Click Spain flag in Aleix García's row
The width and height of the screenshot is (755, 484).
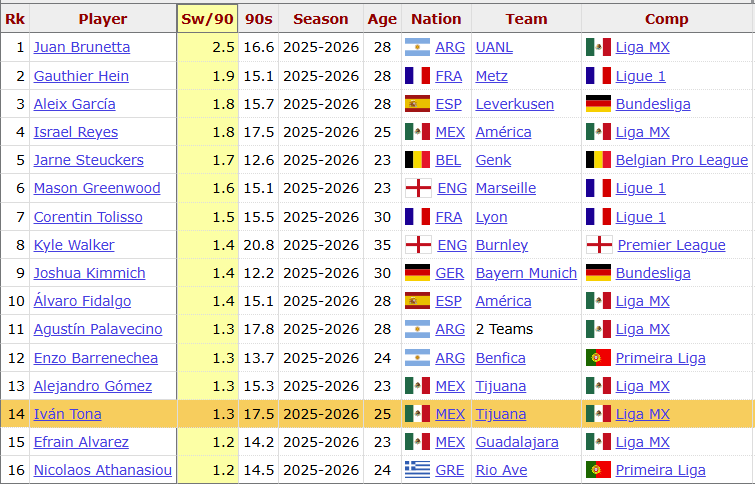(417, 104)
